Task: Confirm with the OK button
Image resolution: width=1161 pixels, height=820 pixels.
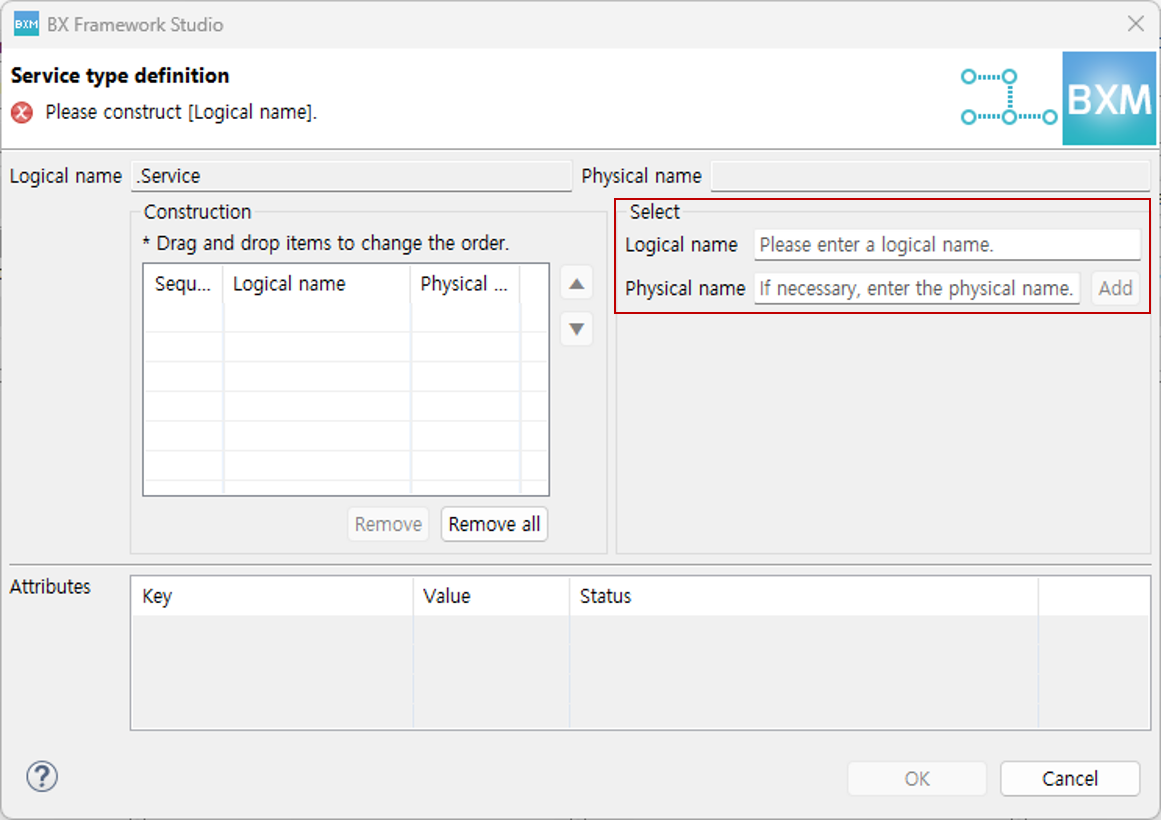Action: [917, 779]
